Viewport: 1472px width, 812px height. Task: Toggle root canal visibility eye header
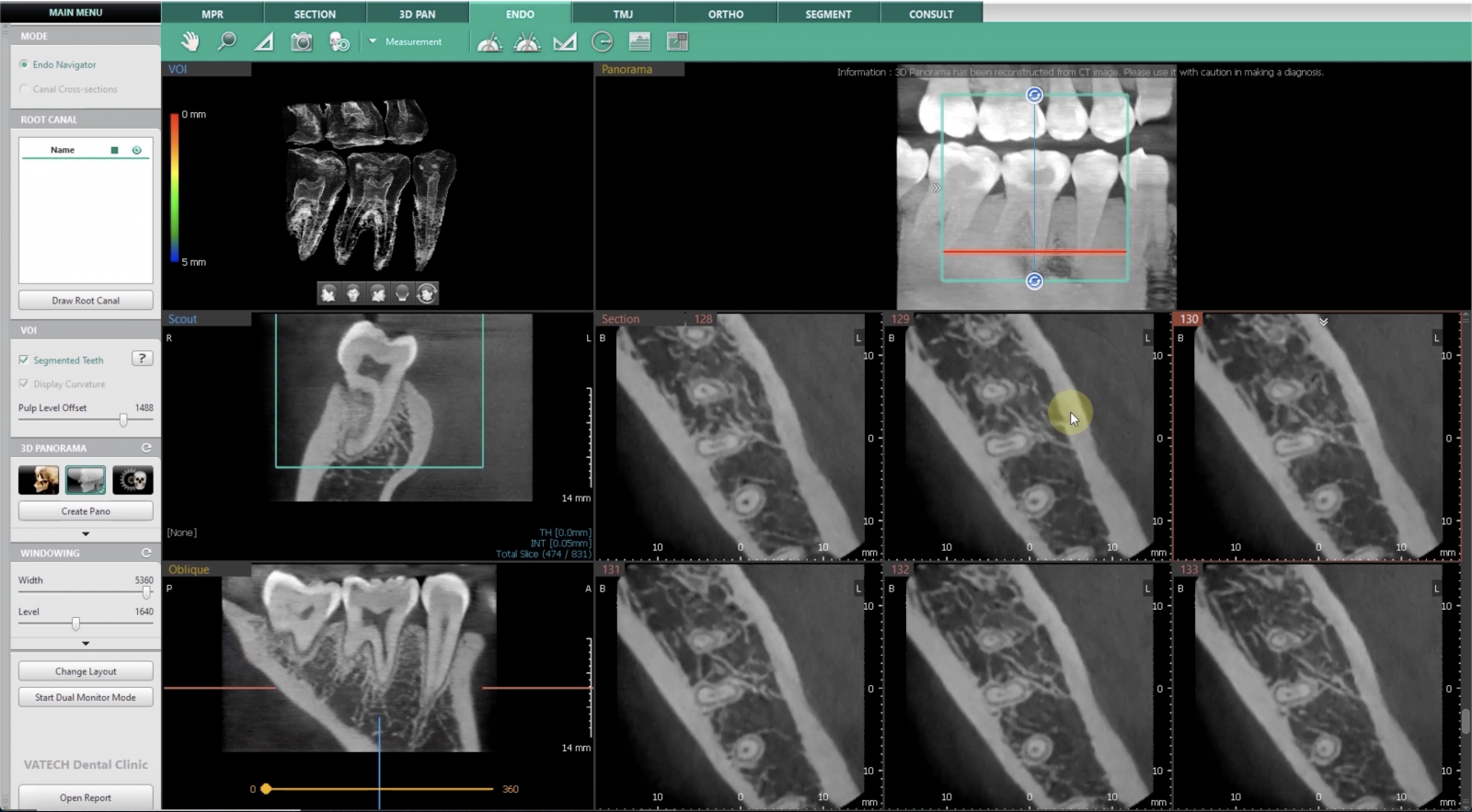pos(137,150)
